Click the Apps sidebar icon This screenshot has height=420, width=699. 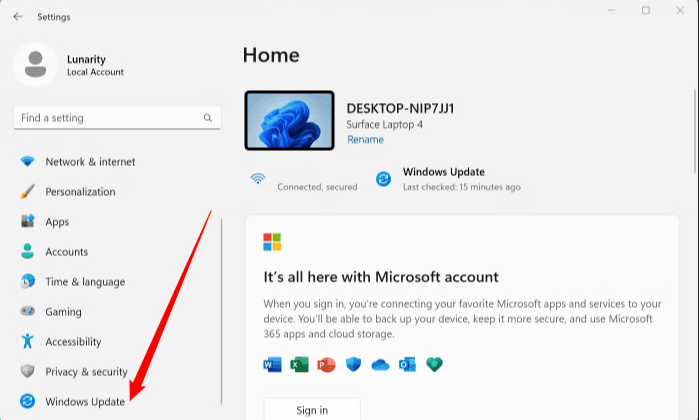[x=28, y=221]
